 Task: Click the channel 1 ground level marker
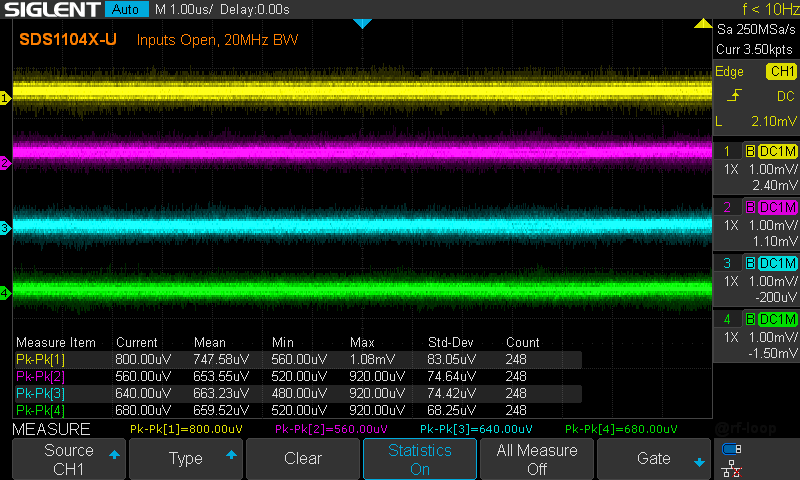click(5, 98)
